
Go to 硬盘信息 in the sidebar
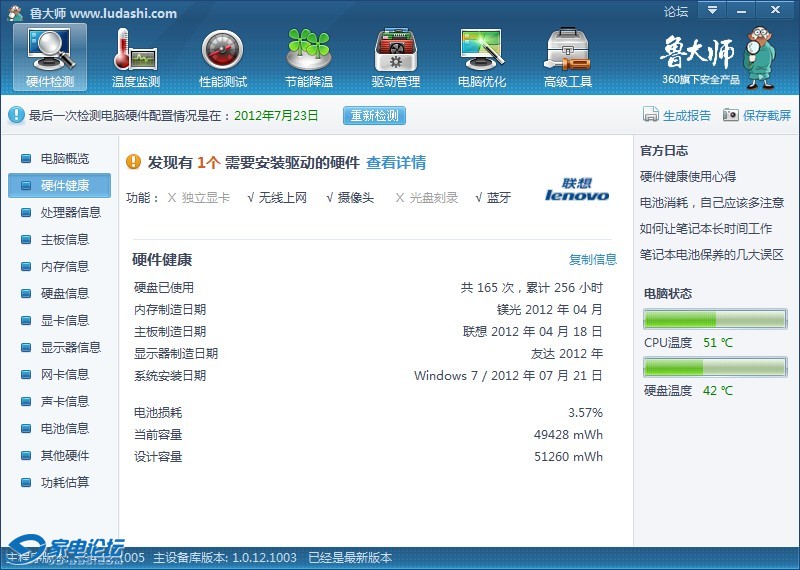[64, 293]
